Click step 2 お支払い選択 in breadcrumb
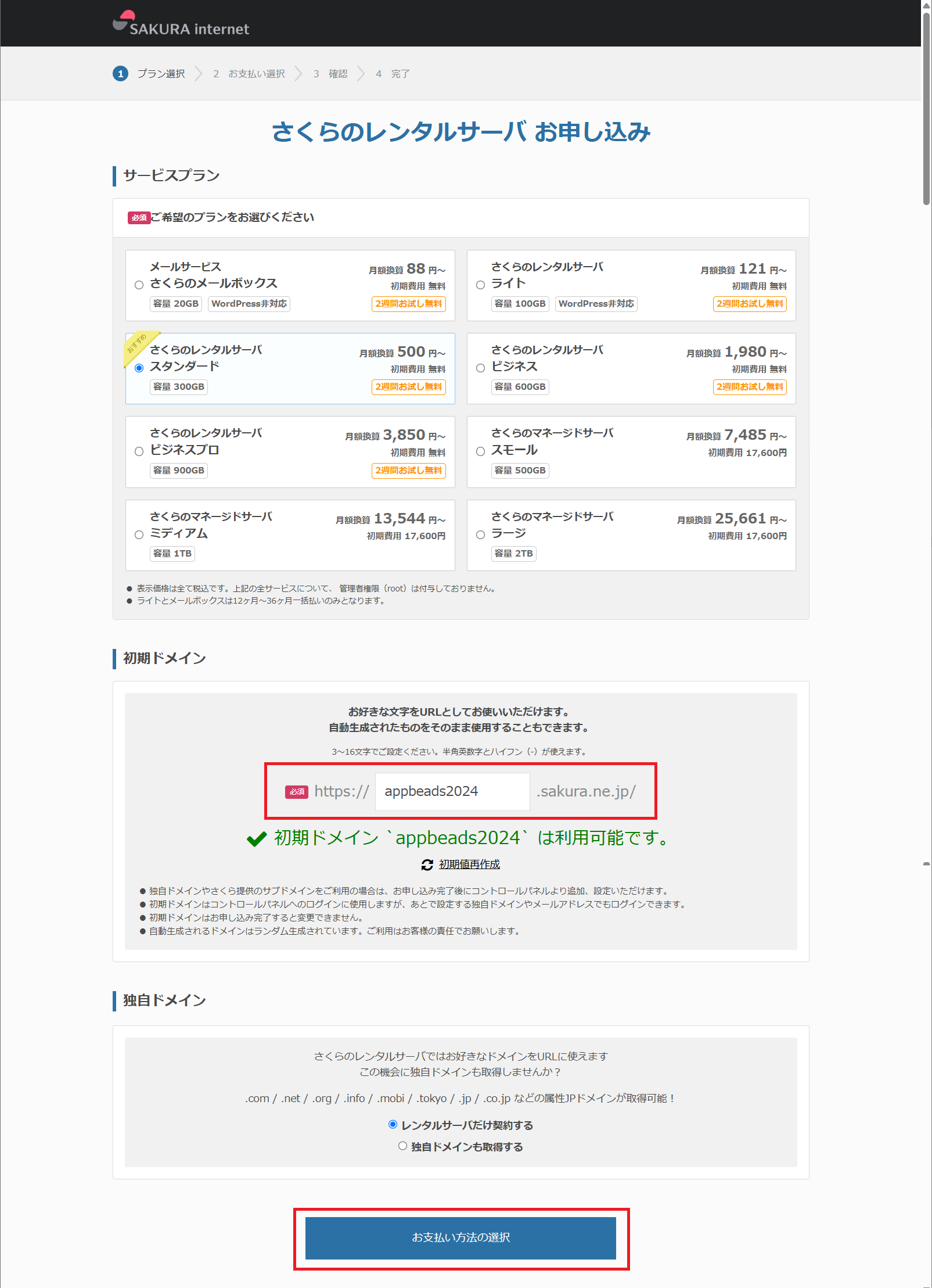Screen dimensions: 932x1288 249,74
